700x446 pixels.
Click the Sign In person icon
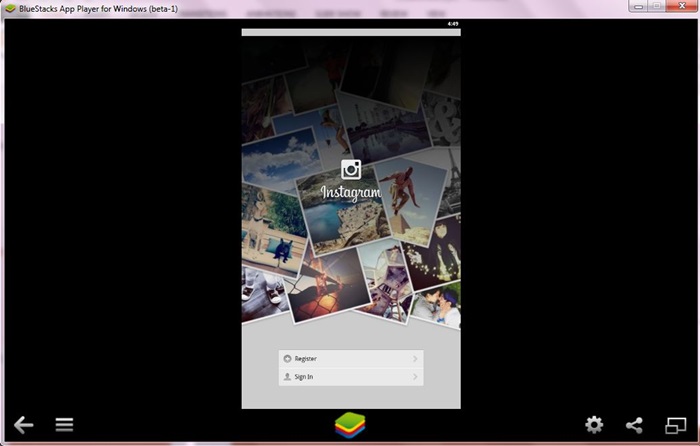[x=288, y=377]
